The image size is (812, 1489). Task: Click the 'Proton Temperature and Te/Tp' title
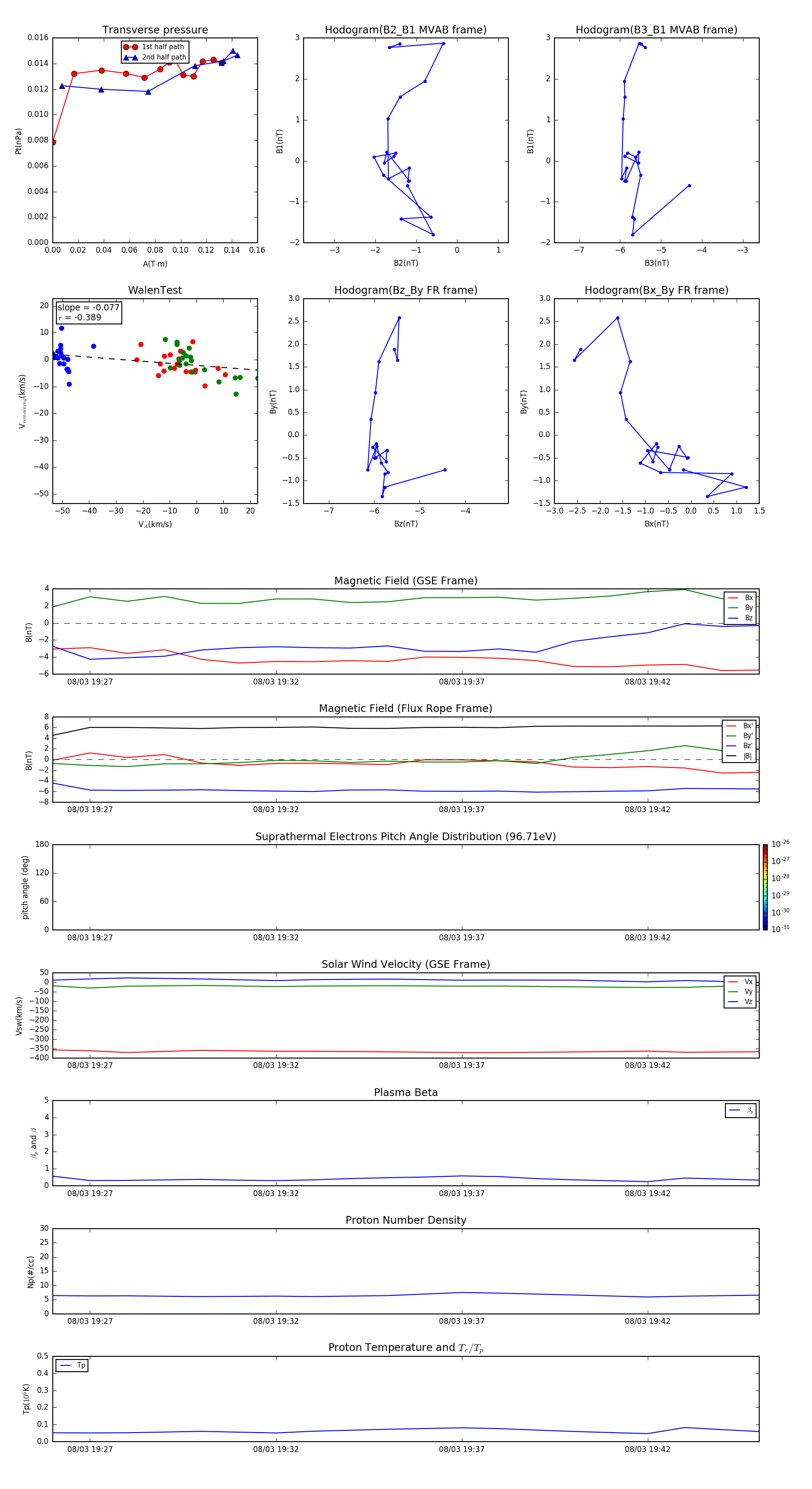[x=406, y=1347]
